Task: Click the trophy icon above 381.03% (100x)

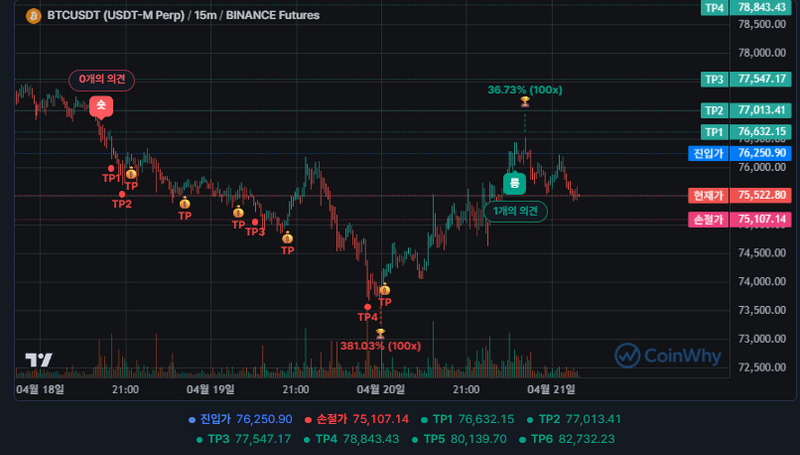Action: point(380,332)
